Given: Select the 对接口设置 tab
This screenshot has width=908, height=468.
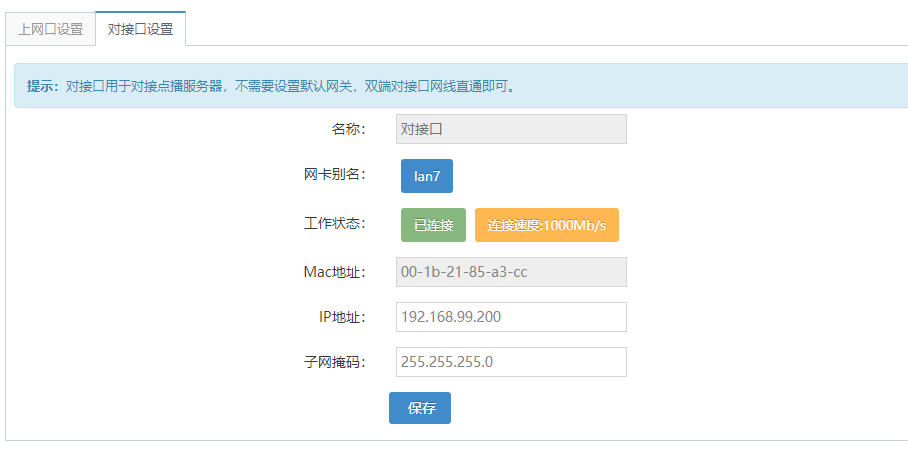Looking at the screenshot, I should click(x=140, y=29).
